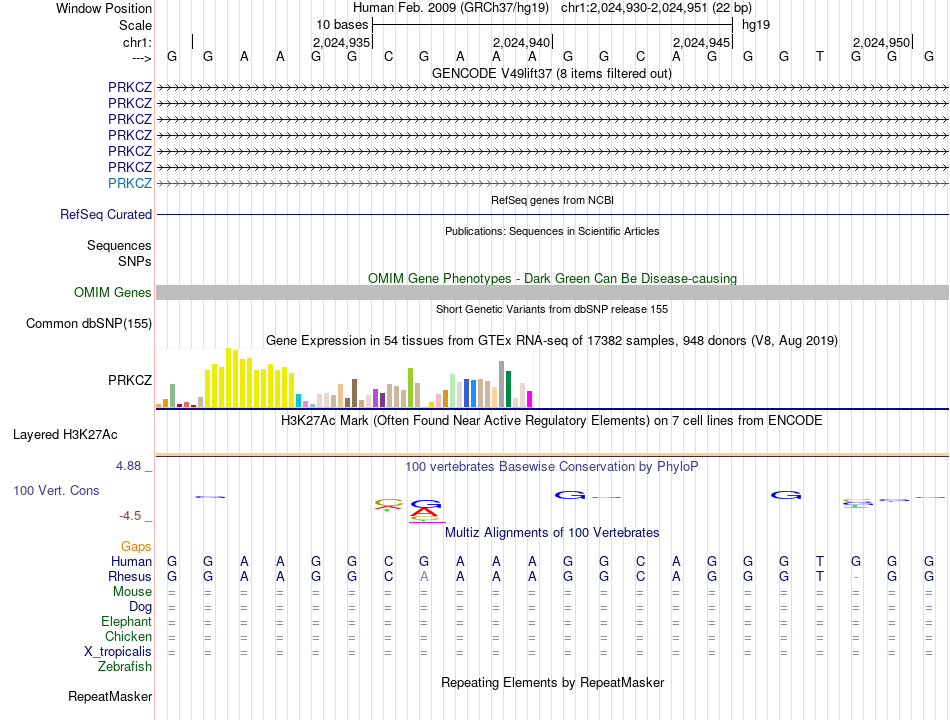950x720 pixels.
Task: Click the chr1:2,024,930-2,024,951 position text
Action: (x=656, y=8)
